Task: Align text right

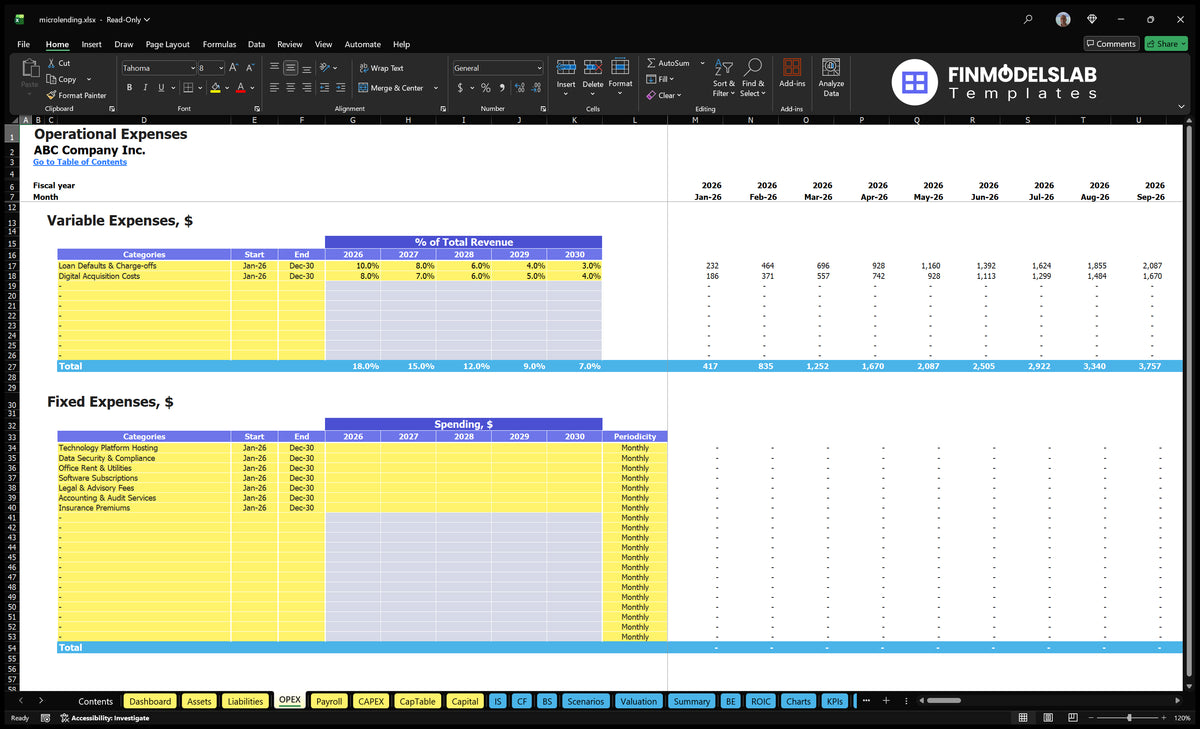Action: click(x=306, y=88)
